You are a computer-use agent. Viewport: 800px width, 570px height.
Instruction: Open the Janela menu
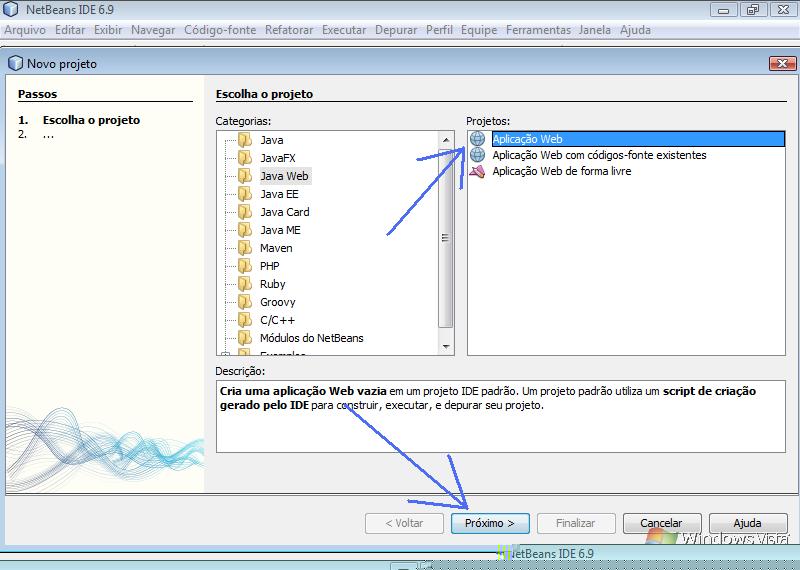[594, 30]
